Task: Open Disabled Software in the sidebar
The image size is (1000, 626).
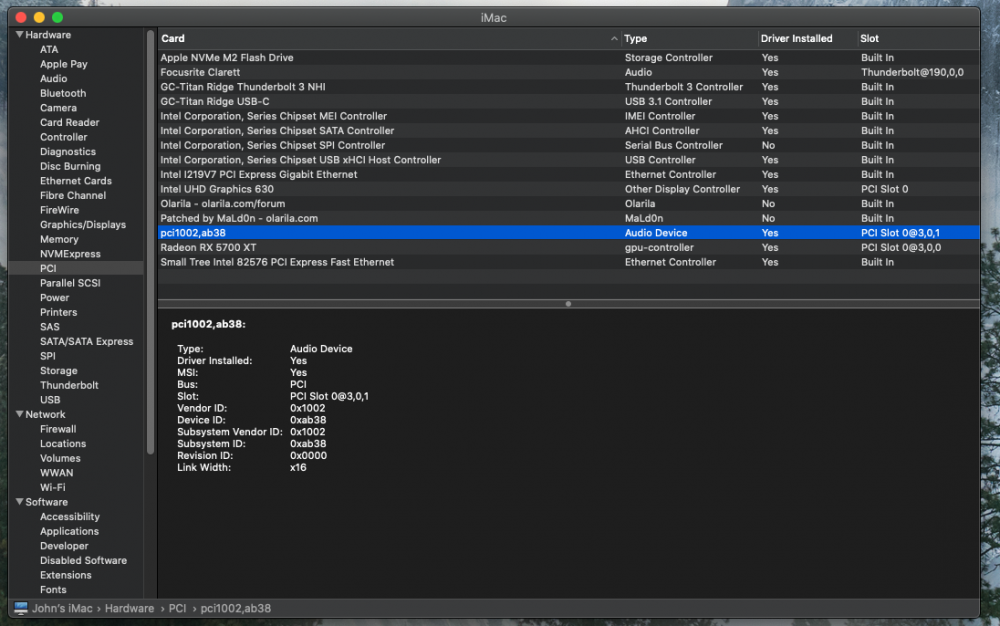Action: (84, 560)
